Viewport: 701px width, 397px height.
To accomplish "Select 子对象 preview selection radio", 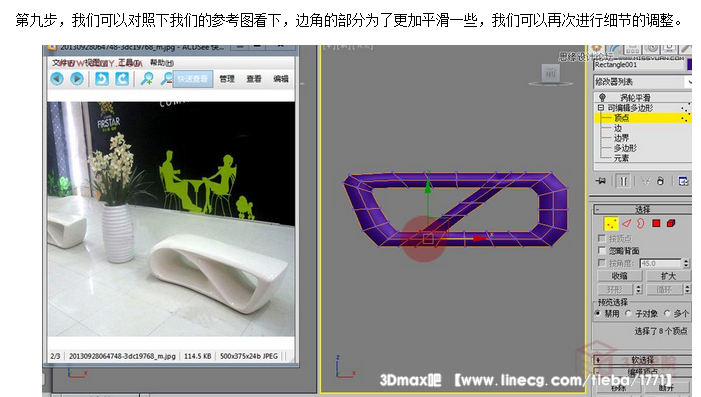I will [628, 313].
